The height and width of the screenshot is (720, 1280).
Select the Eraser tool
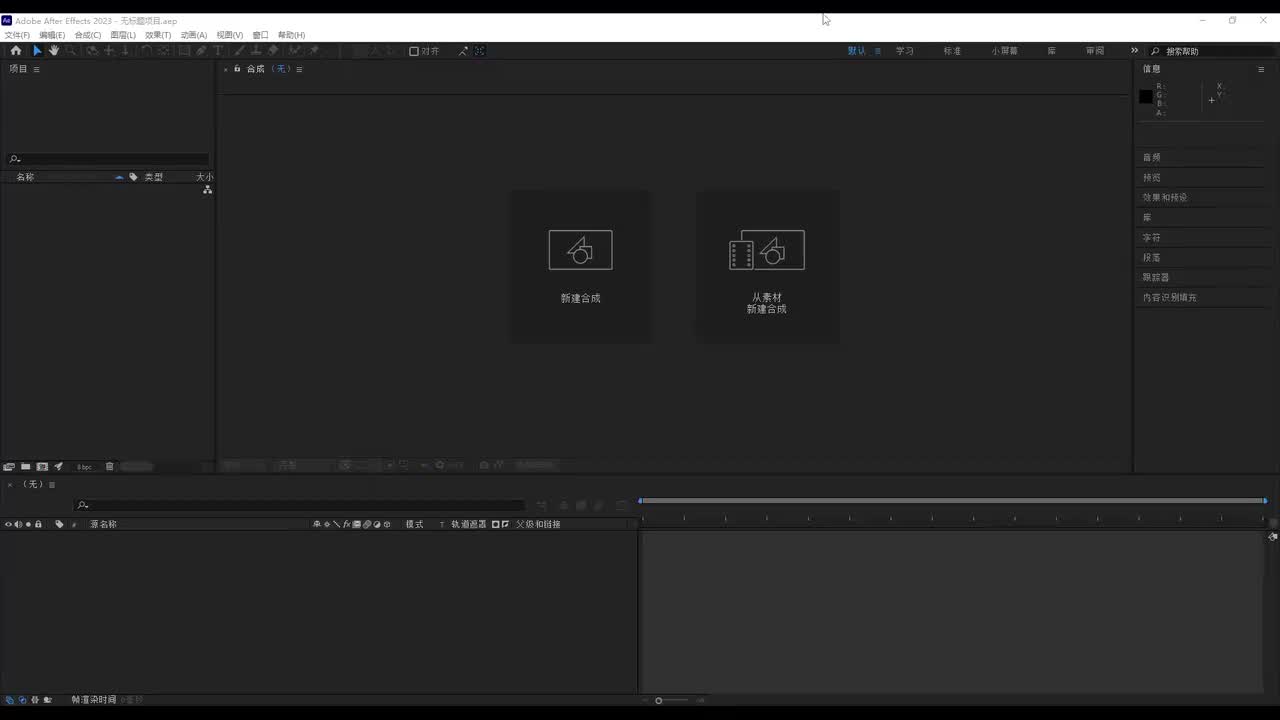click(x=273, y=51)
